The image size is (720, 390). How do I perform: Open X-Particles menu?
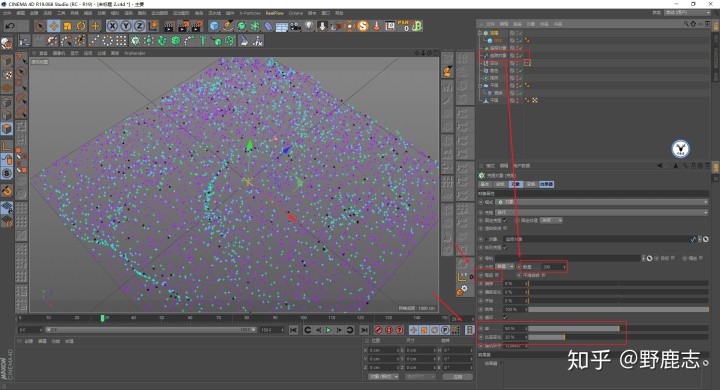(250, 13)
